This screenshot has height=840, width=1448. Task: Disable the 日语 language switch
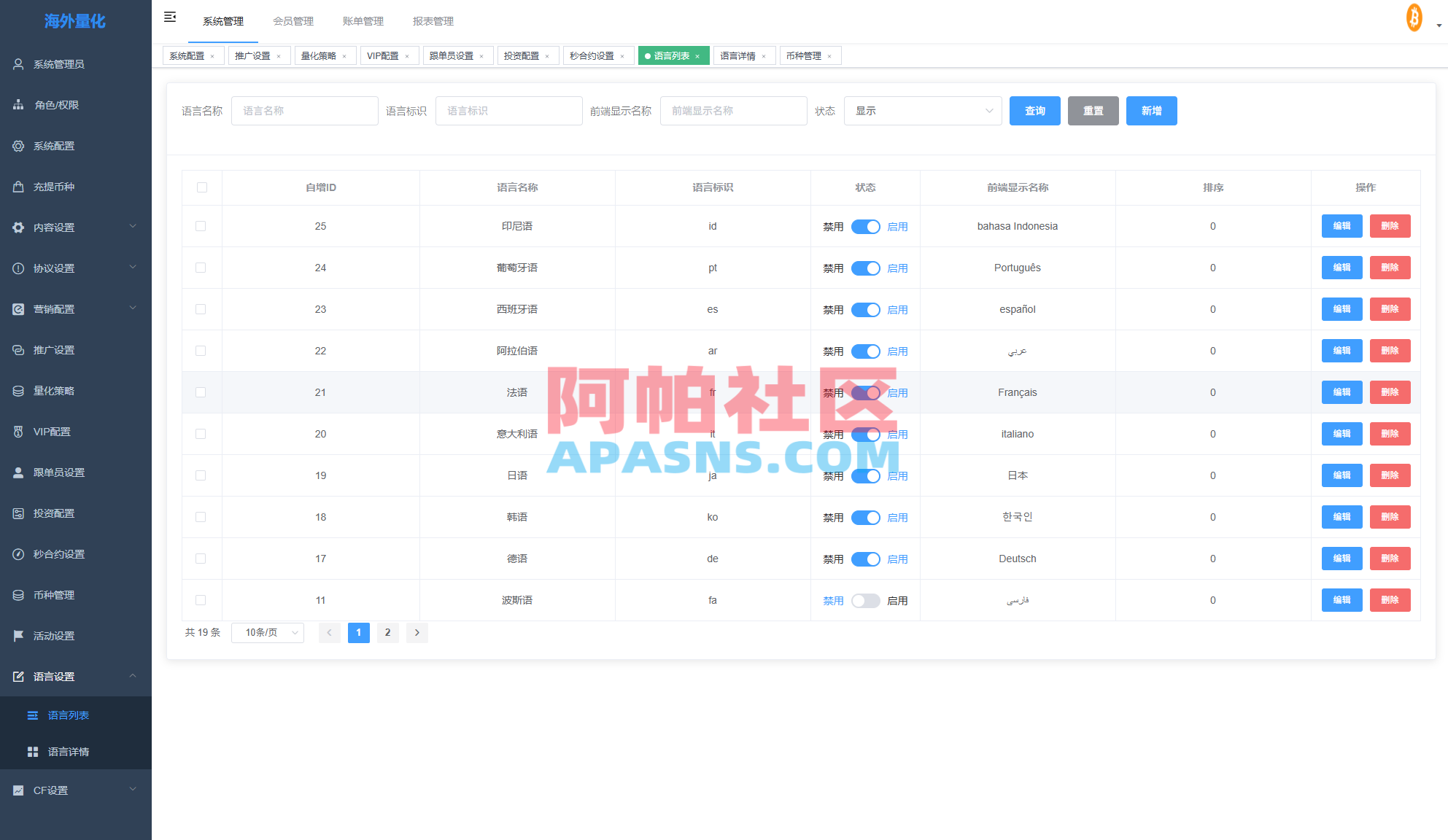click(x=866, y=475)
